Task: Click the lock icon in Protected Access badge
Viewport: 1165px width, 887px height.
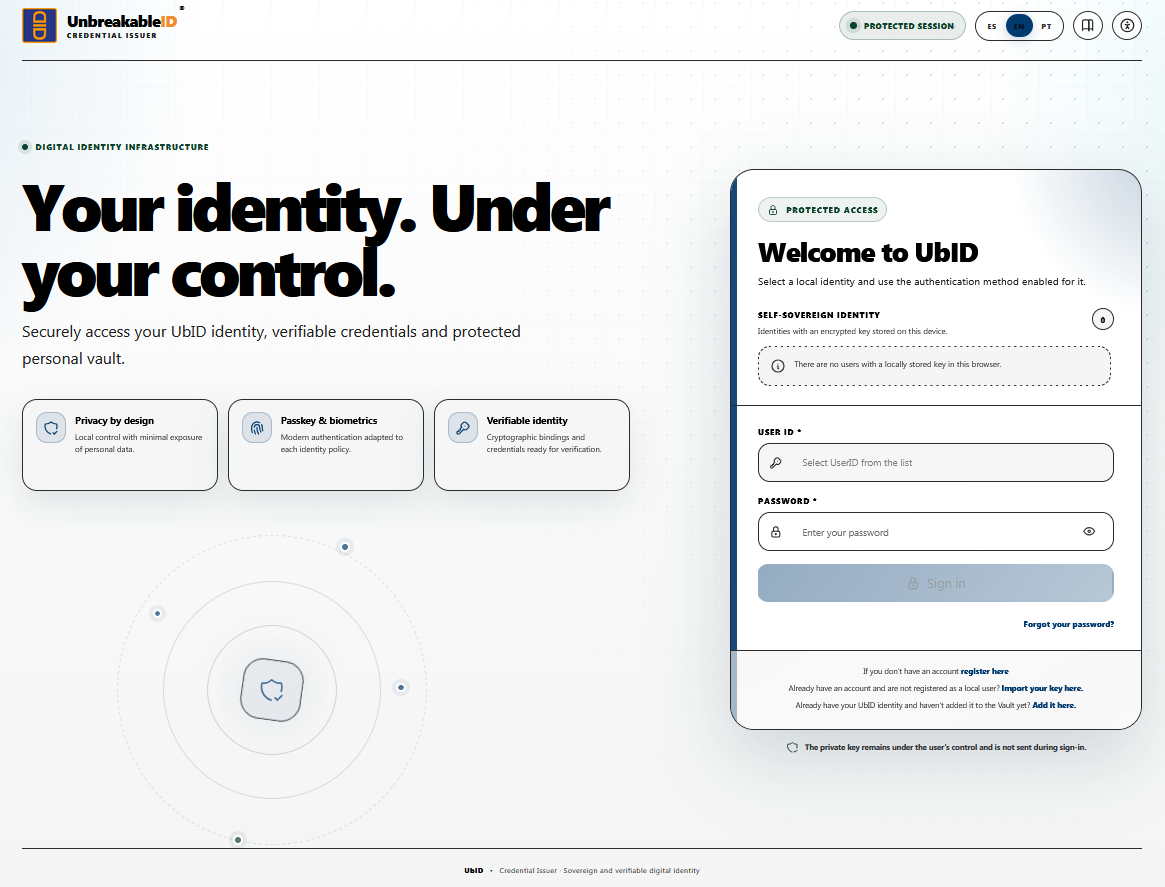Action: pos(773,210)
